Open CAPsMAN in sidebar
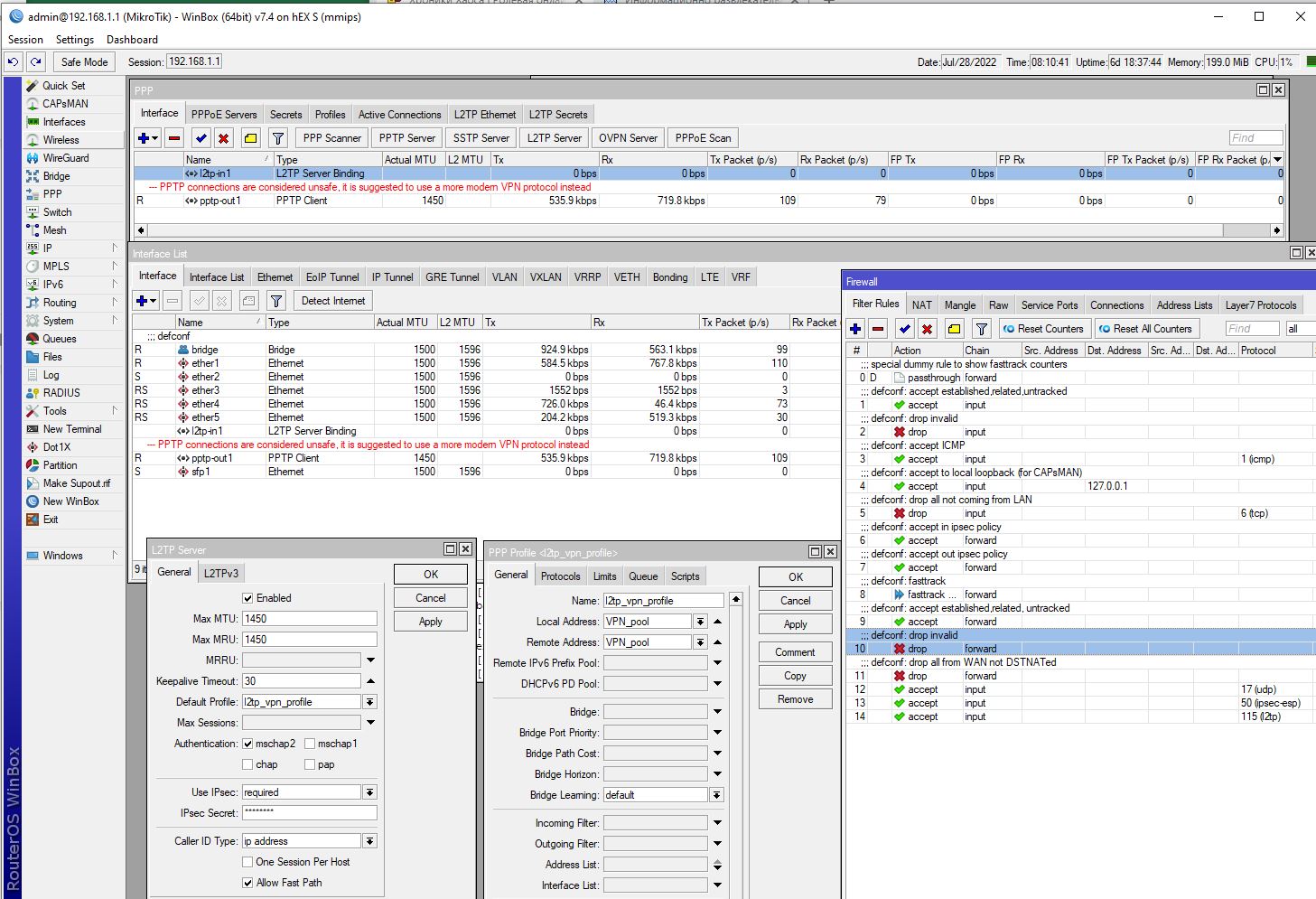 pyautogui.click(x=65, y=104)
